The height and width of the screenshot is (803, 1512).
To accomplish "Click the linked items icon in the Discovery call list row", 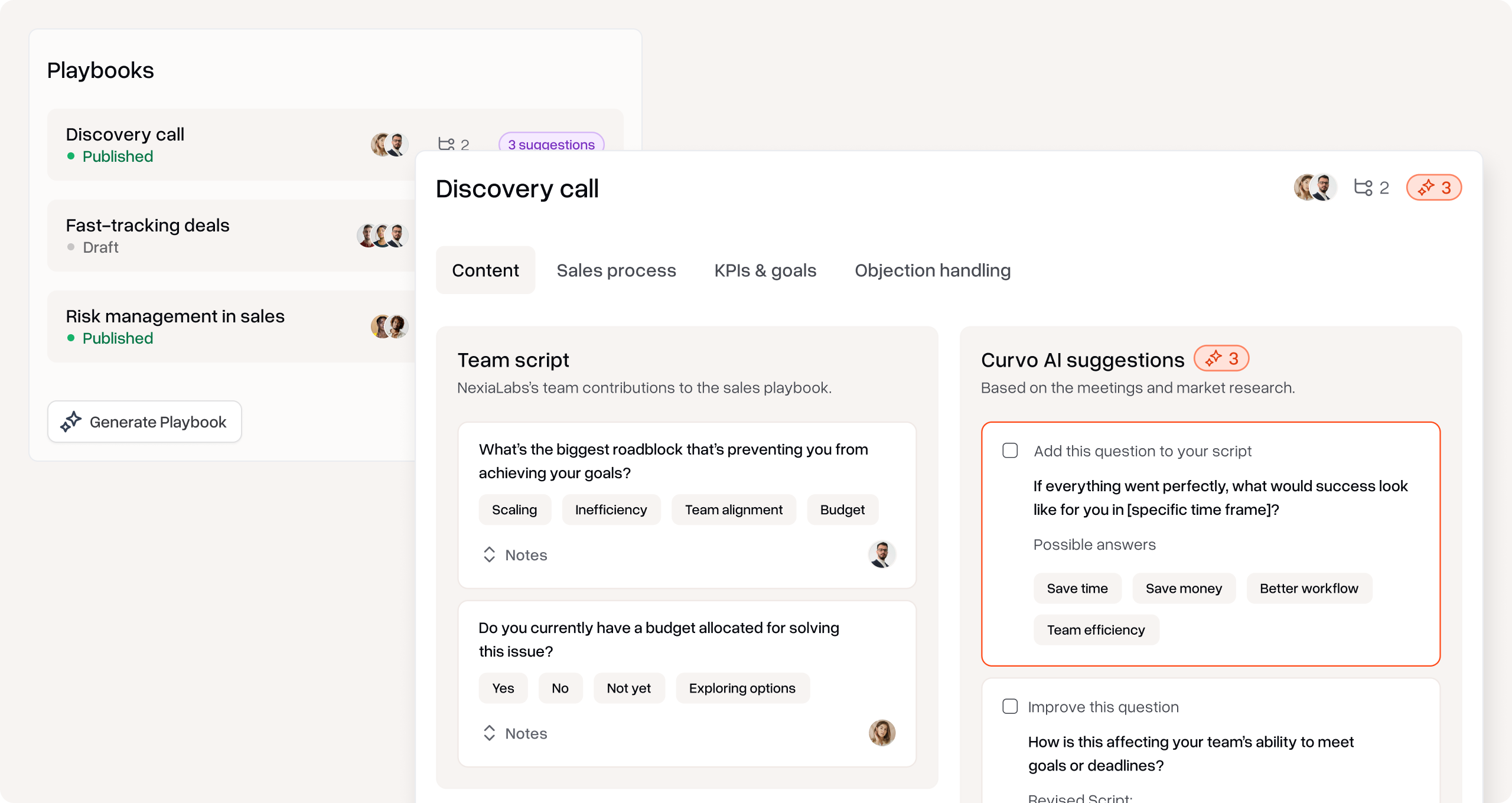I will (447, 144).
